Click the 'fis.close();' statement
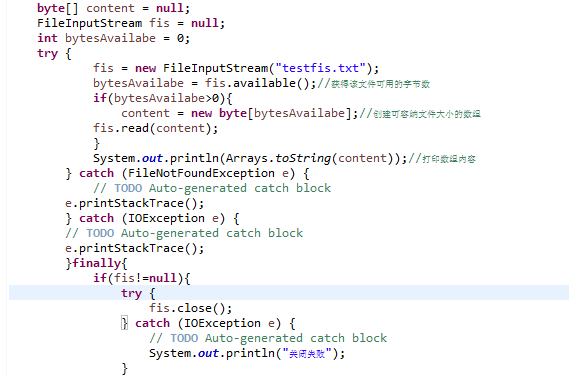The height and width of the screenshot is (376, 569). (x=191, y=308)
